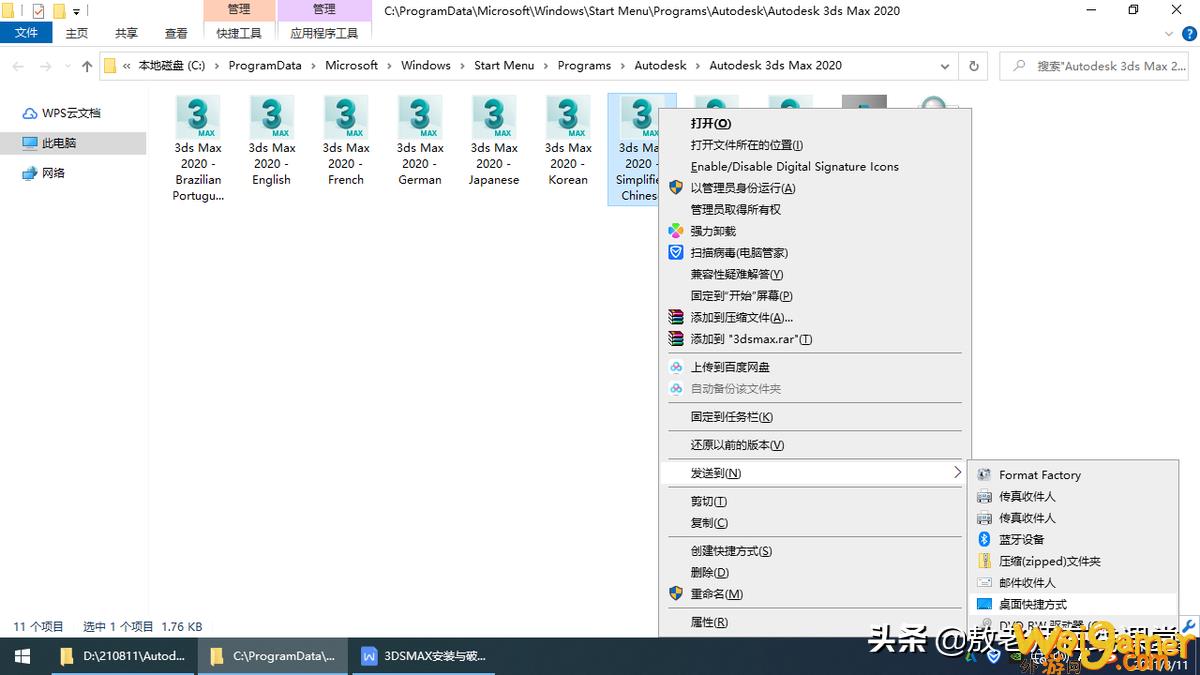Open address bar history dropdown
This screenshot has height=675, width=1200.
click(x=946, y=66)
